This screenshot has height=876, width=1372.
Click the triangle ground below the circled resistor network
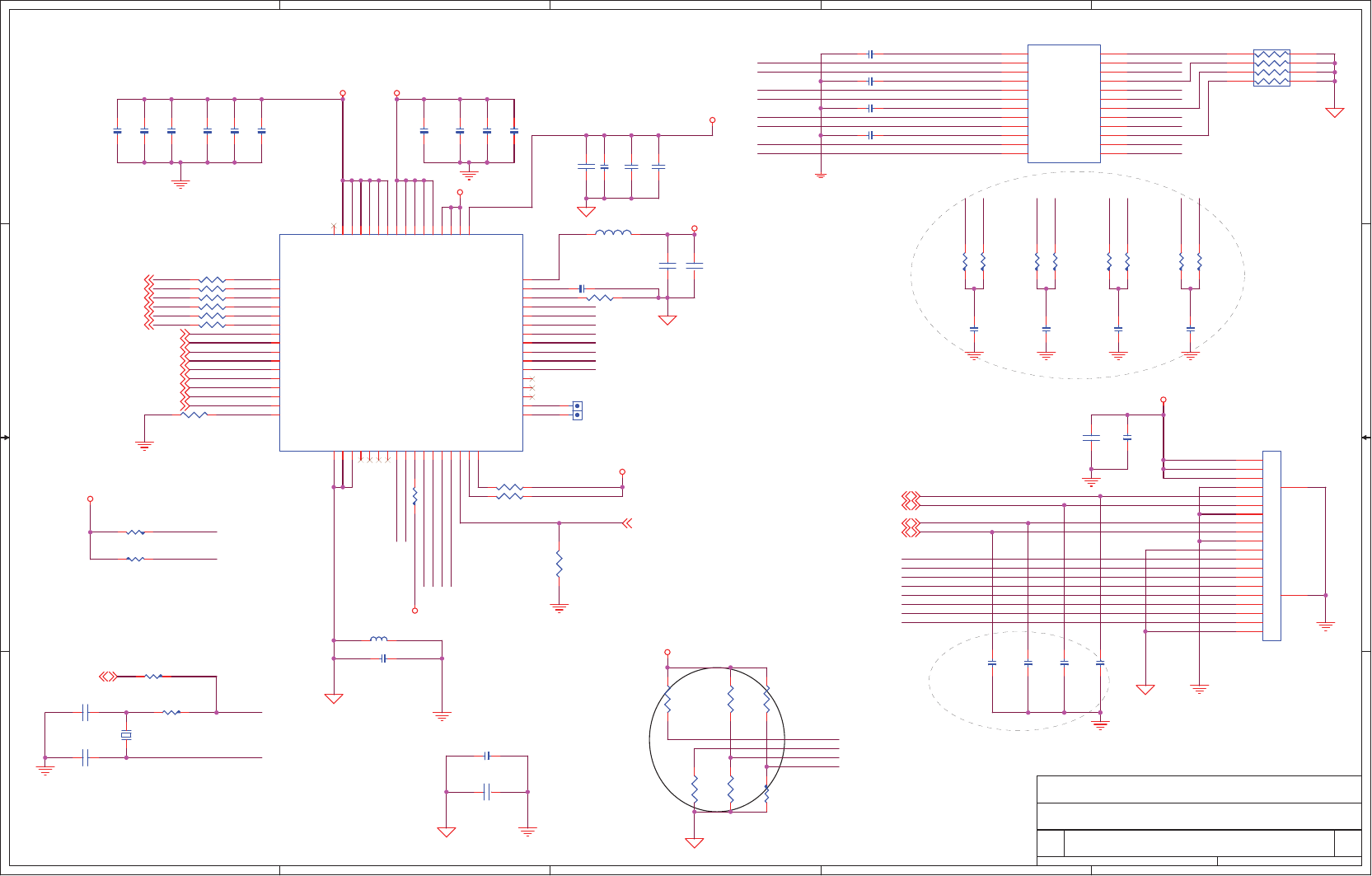pyautogui.click(x=695, y=843)
